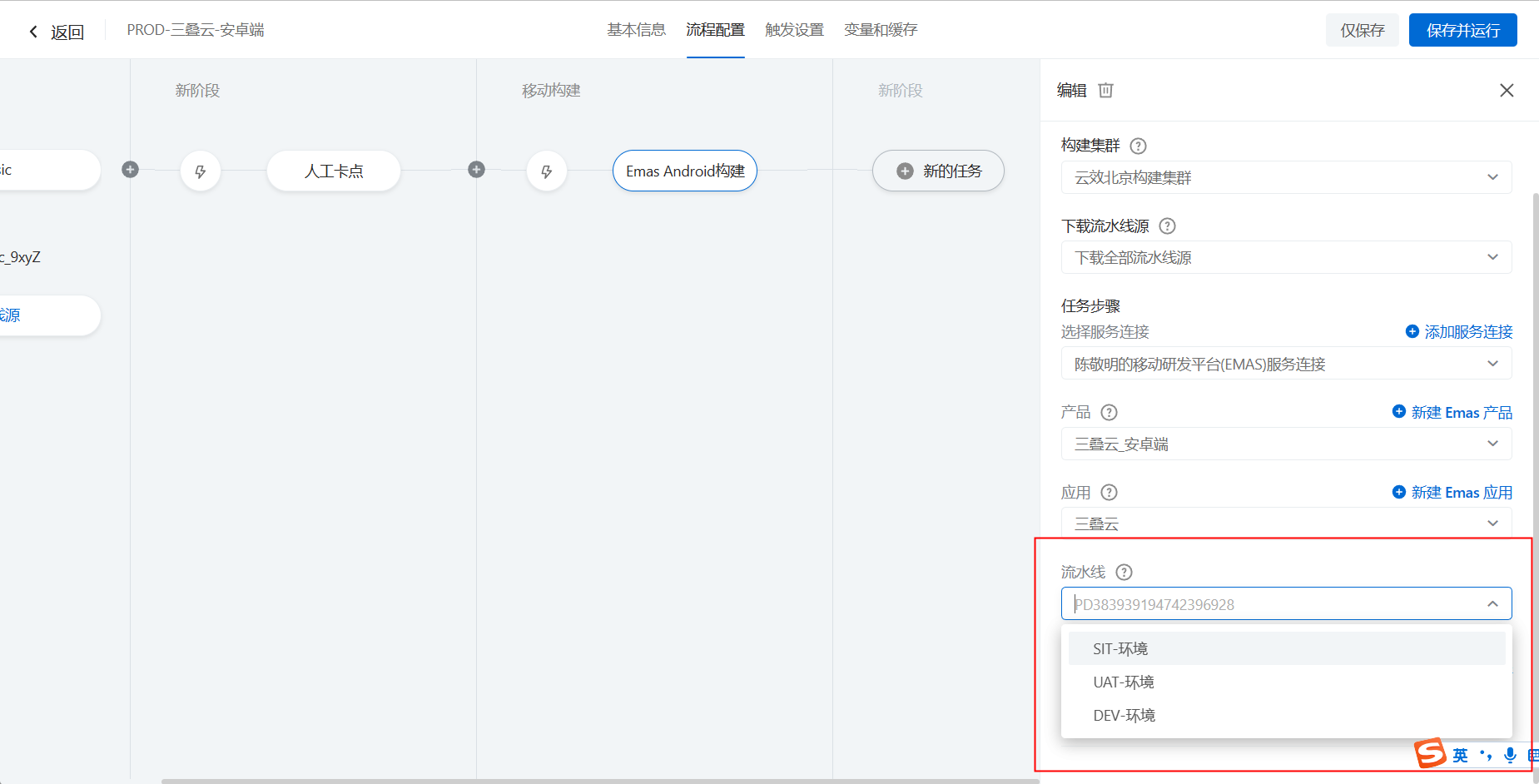This screenshot has height=784, width=1539.
Task: Select 人工卡点 task node
Action: coord(334,171)
